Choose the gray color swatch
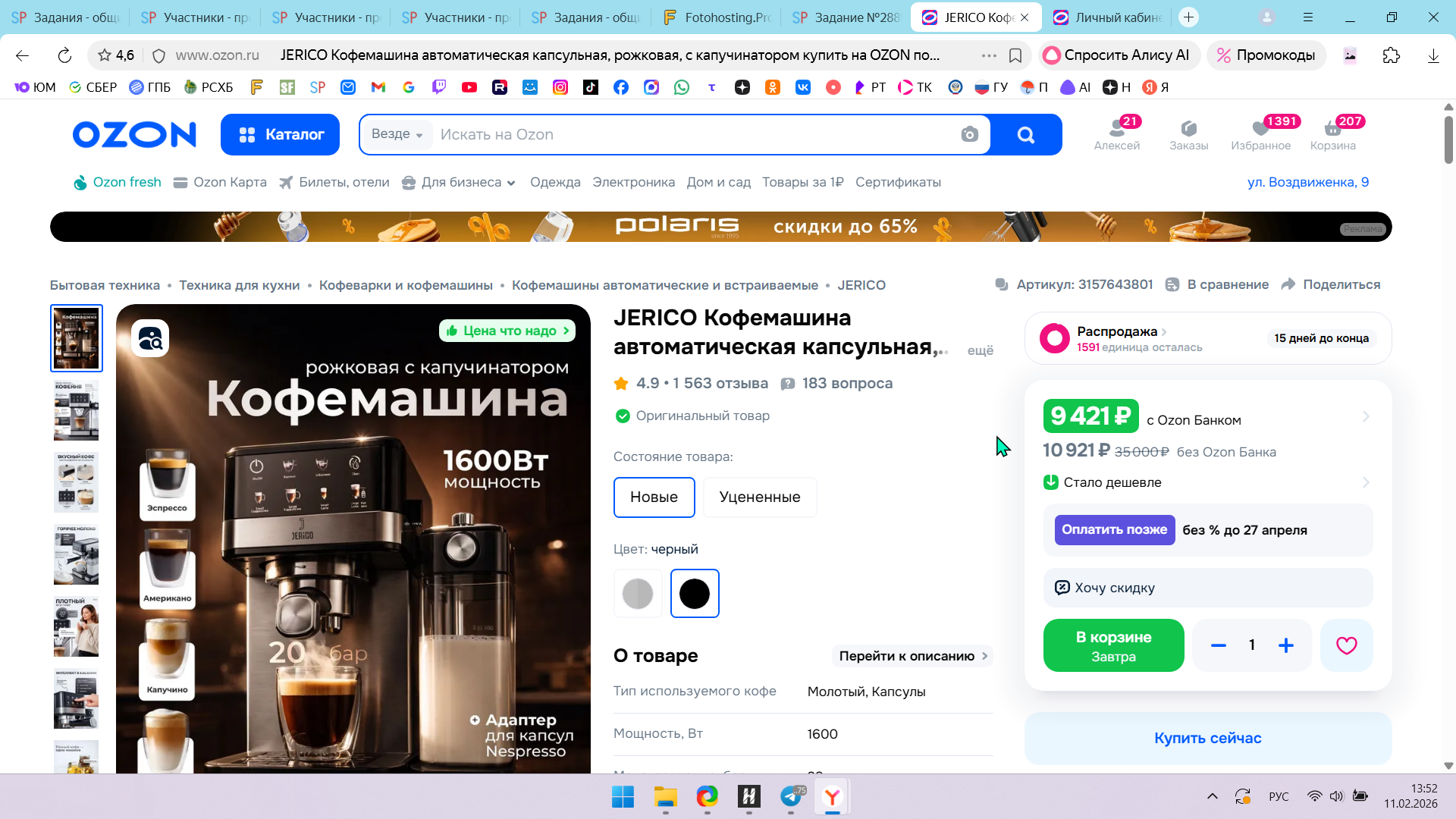The height and width of the screenshot is (819, 1456). [x=638, y=594]
